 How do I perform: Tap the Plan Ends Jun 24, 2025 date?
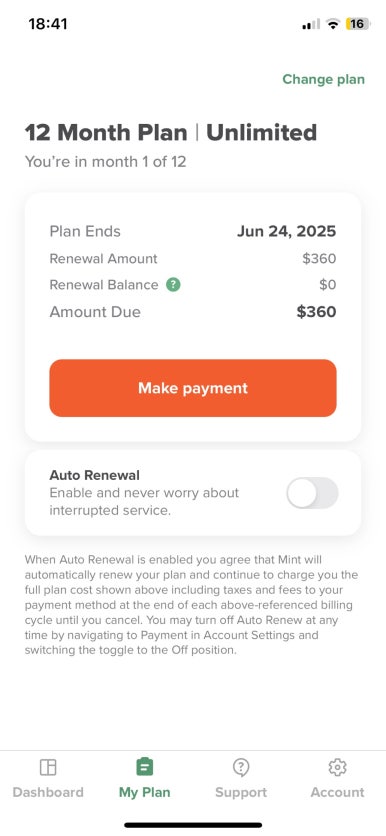coord(287,231)
